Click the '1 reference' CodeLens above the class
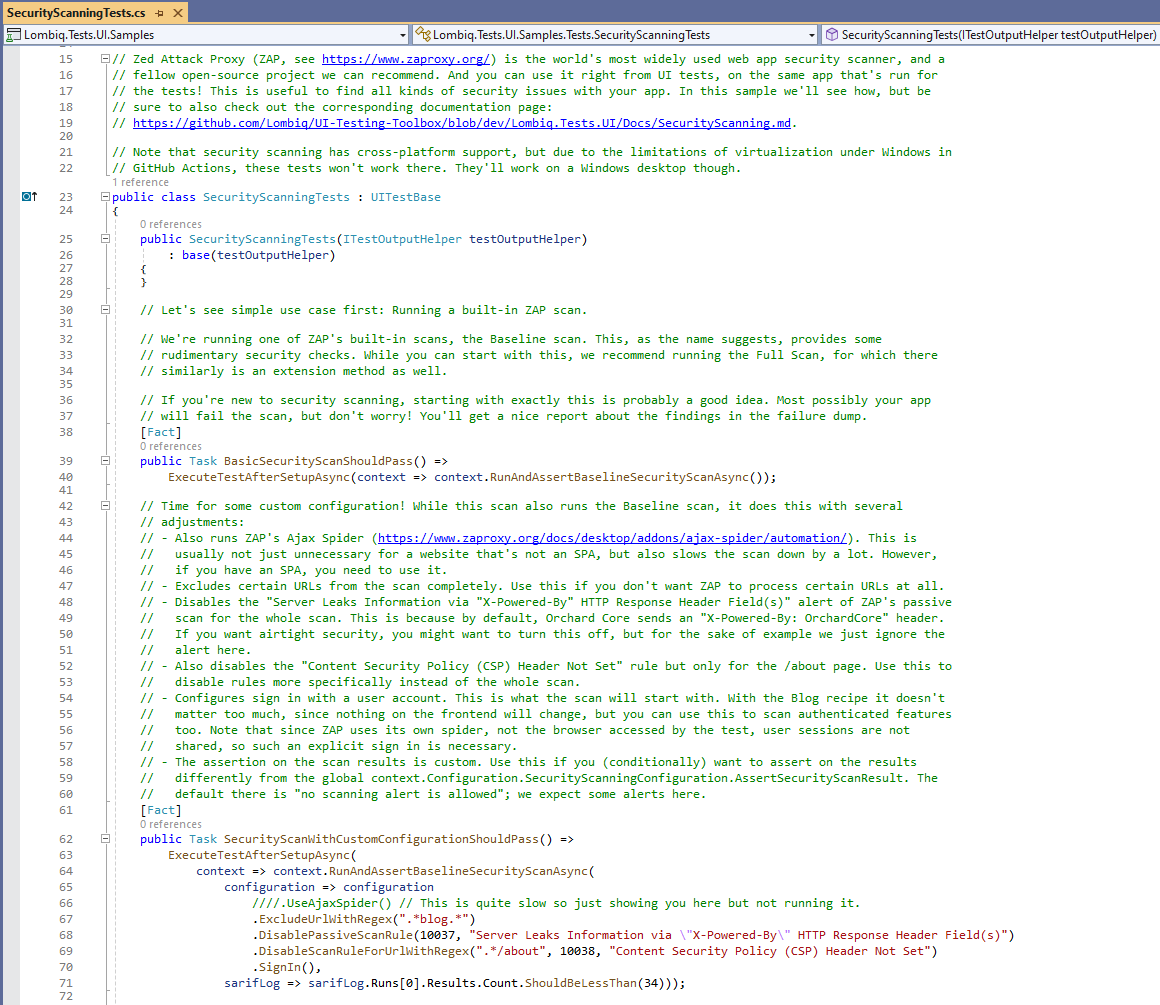Viewport: 1160px width, 1005px height. click(x=141, y=182)
